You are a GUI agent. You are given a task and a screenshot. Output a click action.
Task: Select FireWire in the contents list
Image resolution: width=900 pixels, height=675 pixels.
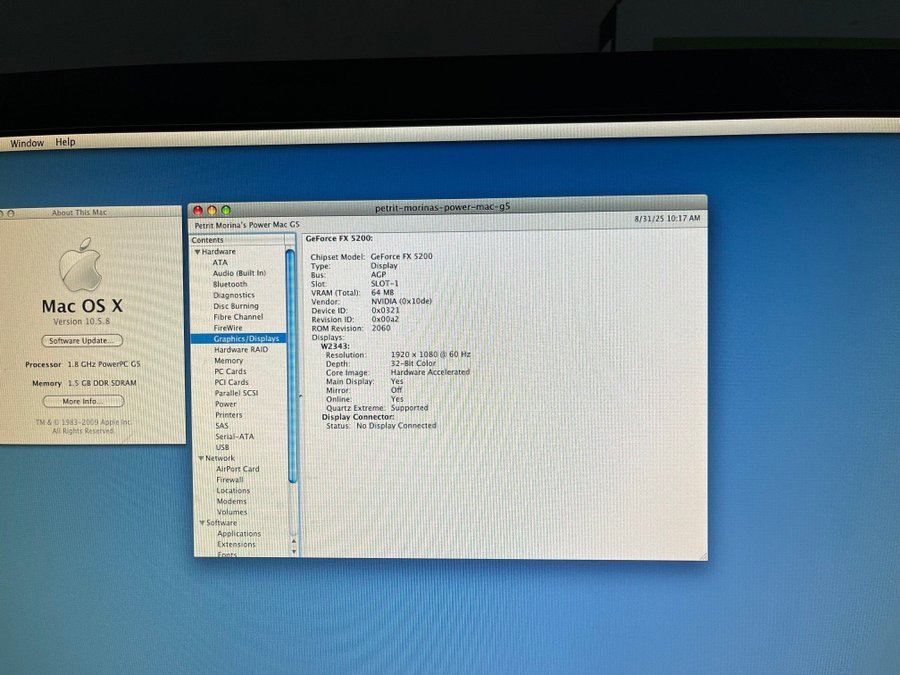pyautogui.click(x=228, y=328)
